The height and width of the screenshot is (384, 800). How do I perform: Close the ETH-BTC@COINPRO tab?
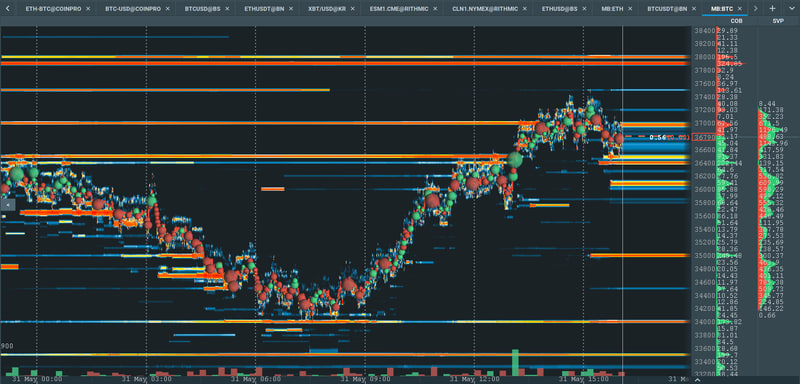click(x=88, y=9)
